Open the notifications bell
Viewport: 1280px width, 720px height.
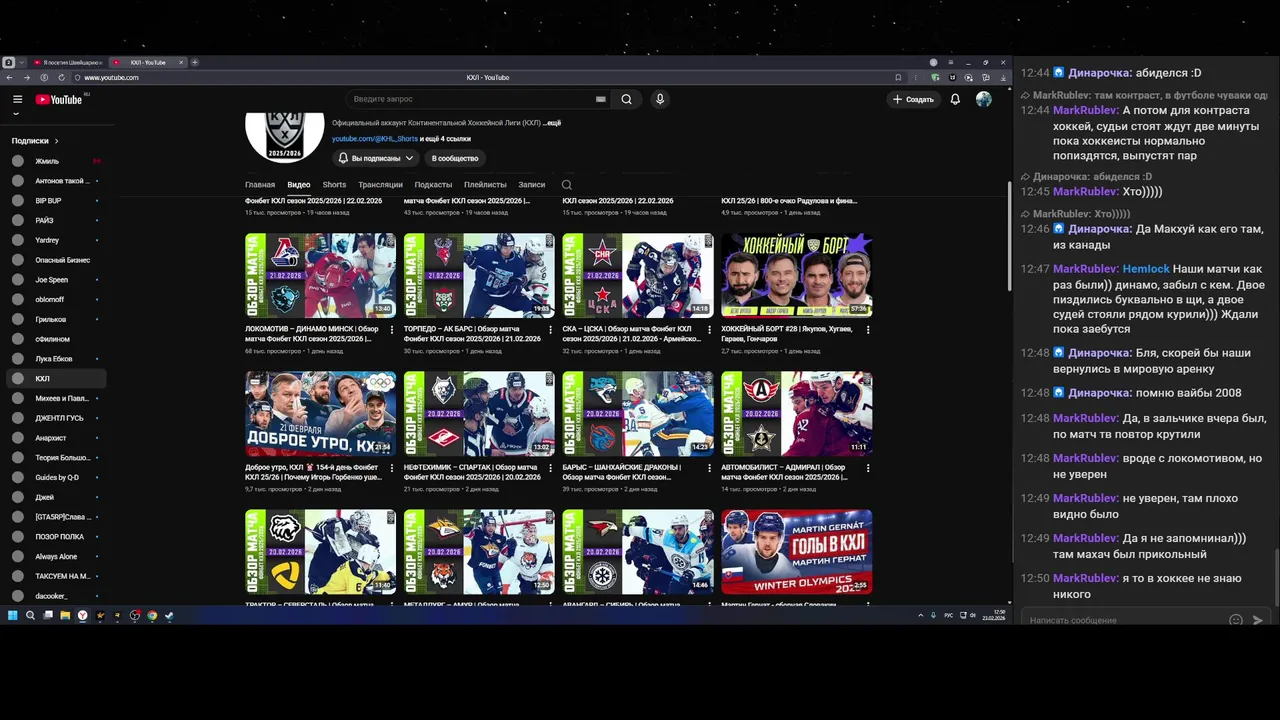pos(955,99)
